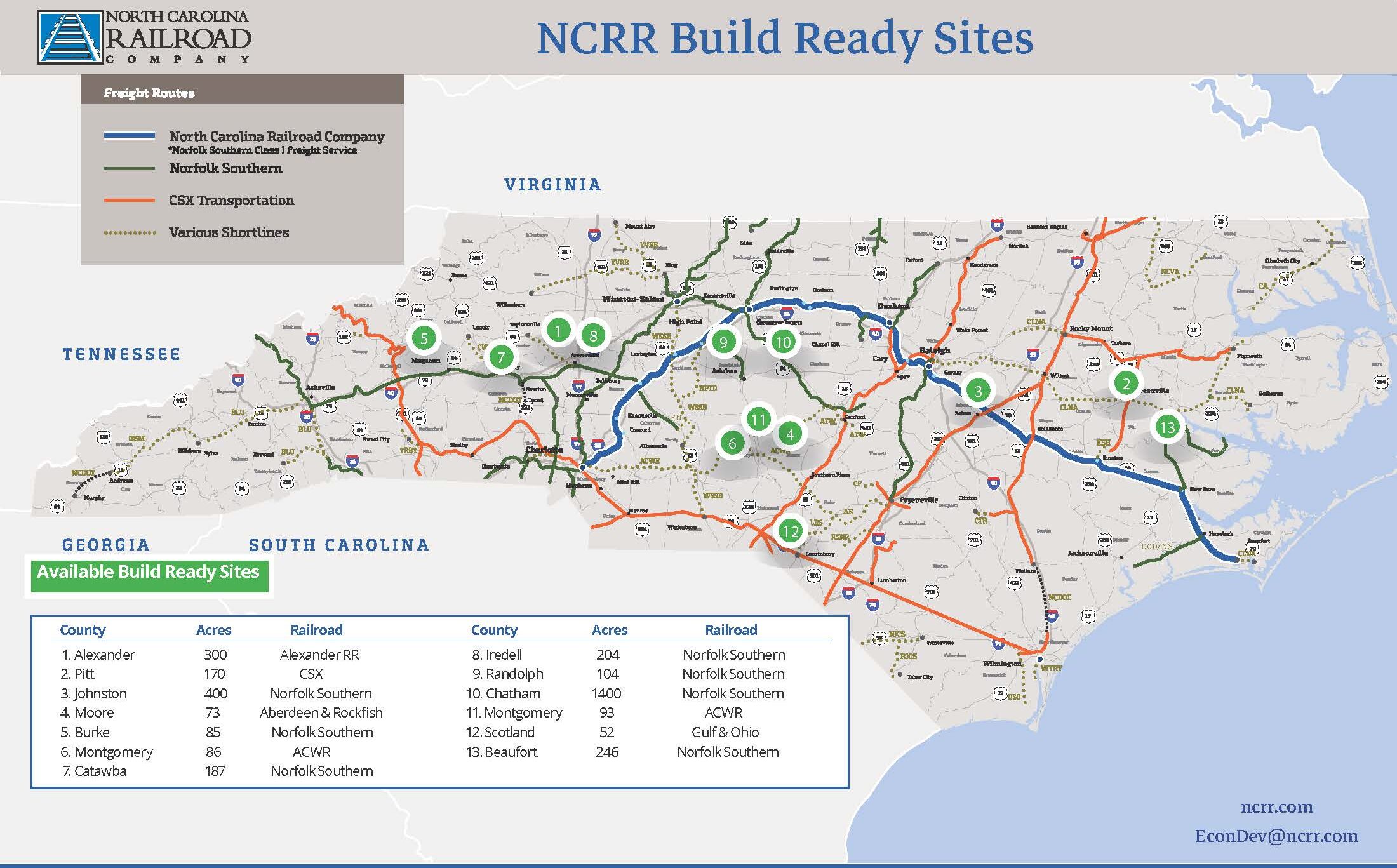Image resolution: width=1397 pixels, height=868 pixels.
Task: Click the orange CSX Transportation legend line
Action: click(x=130, y=201)
